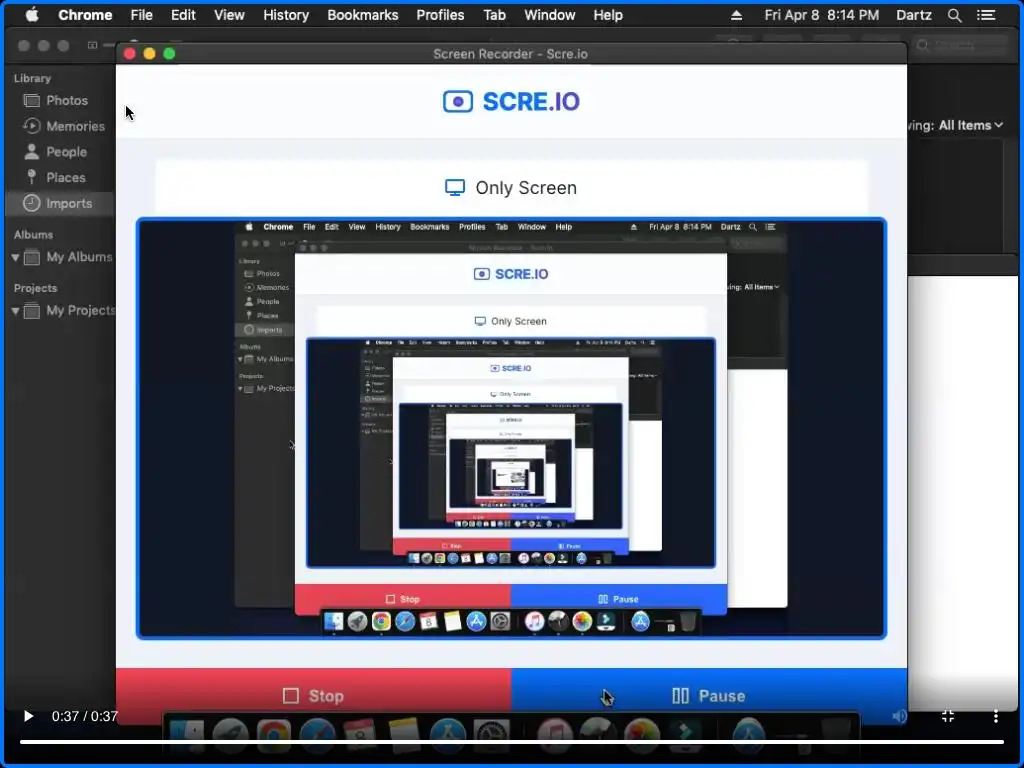Screen dimensions: 1024x768
Task: Open Music from the main Dock
Action: tap(554, 735)
